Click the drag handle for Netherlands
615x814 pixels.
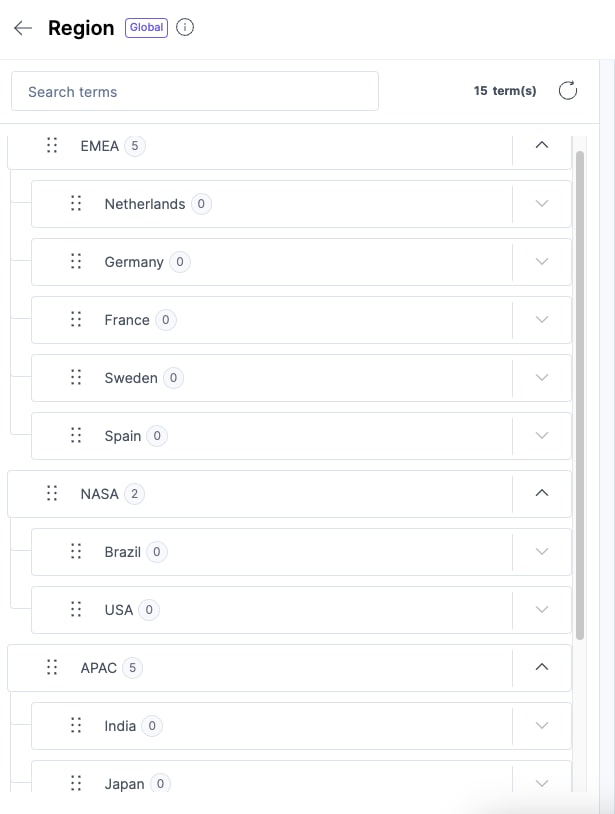tap(76, 204)
